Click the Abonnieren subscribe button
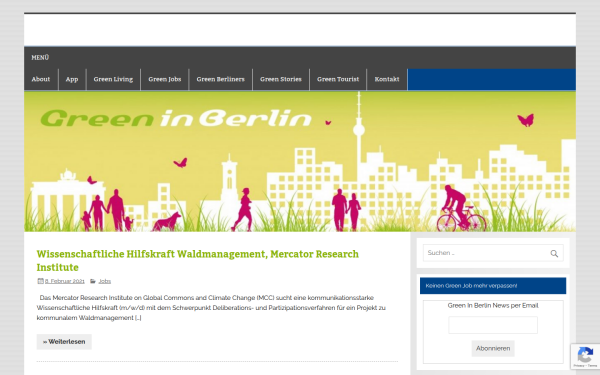 493,349
